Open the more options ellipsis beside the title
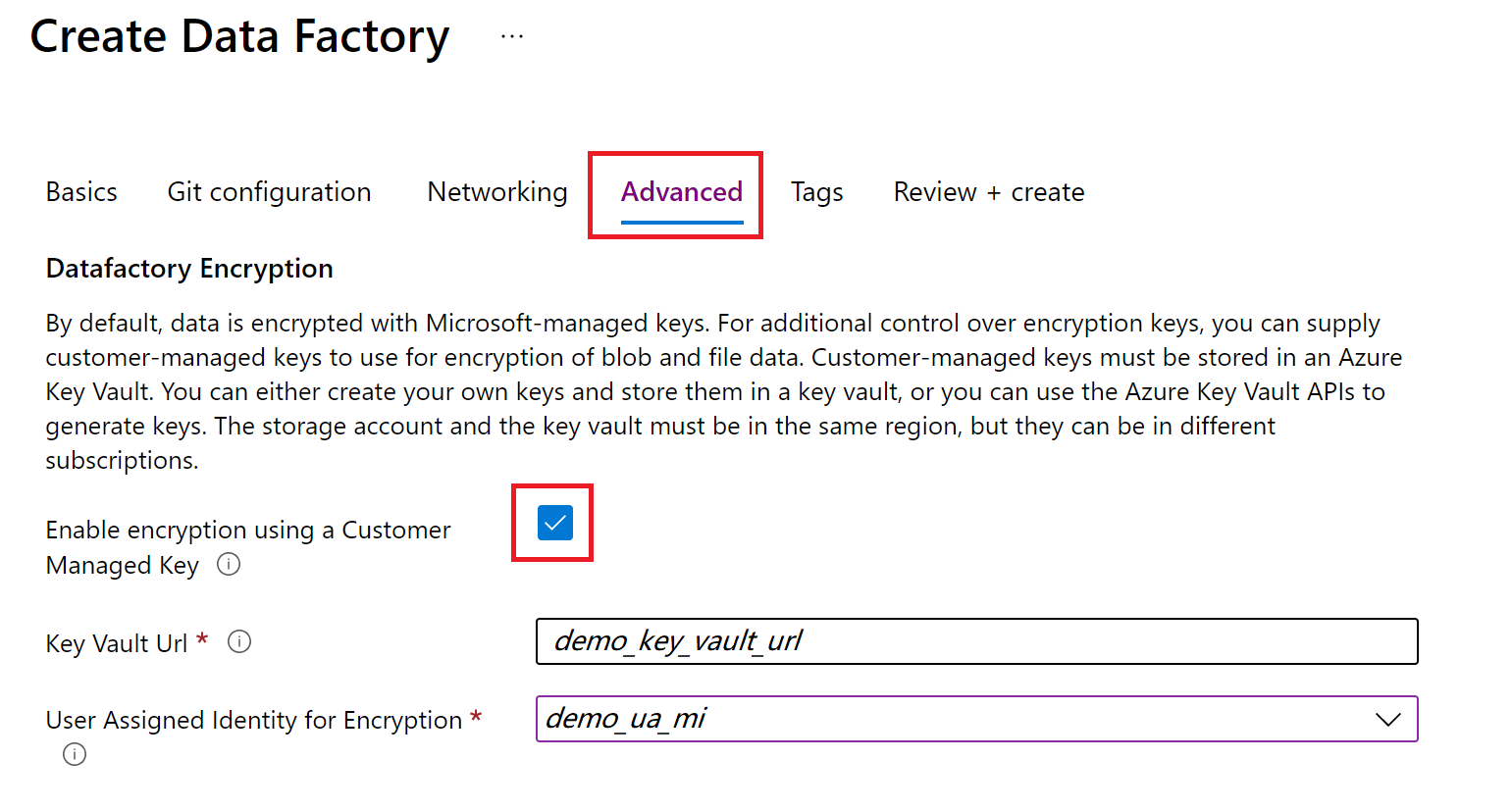 click(511, 37)
